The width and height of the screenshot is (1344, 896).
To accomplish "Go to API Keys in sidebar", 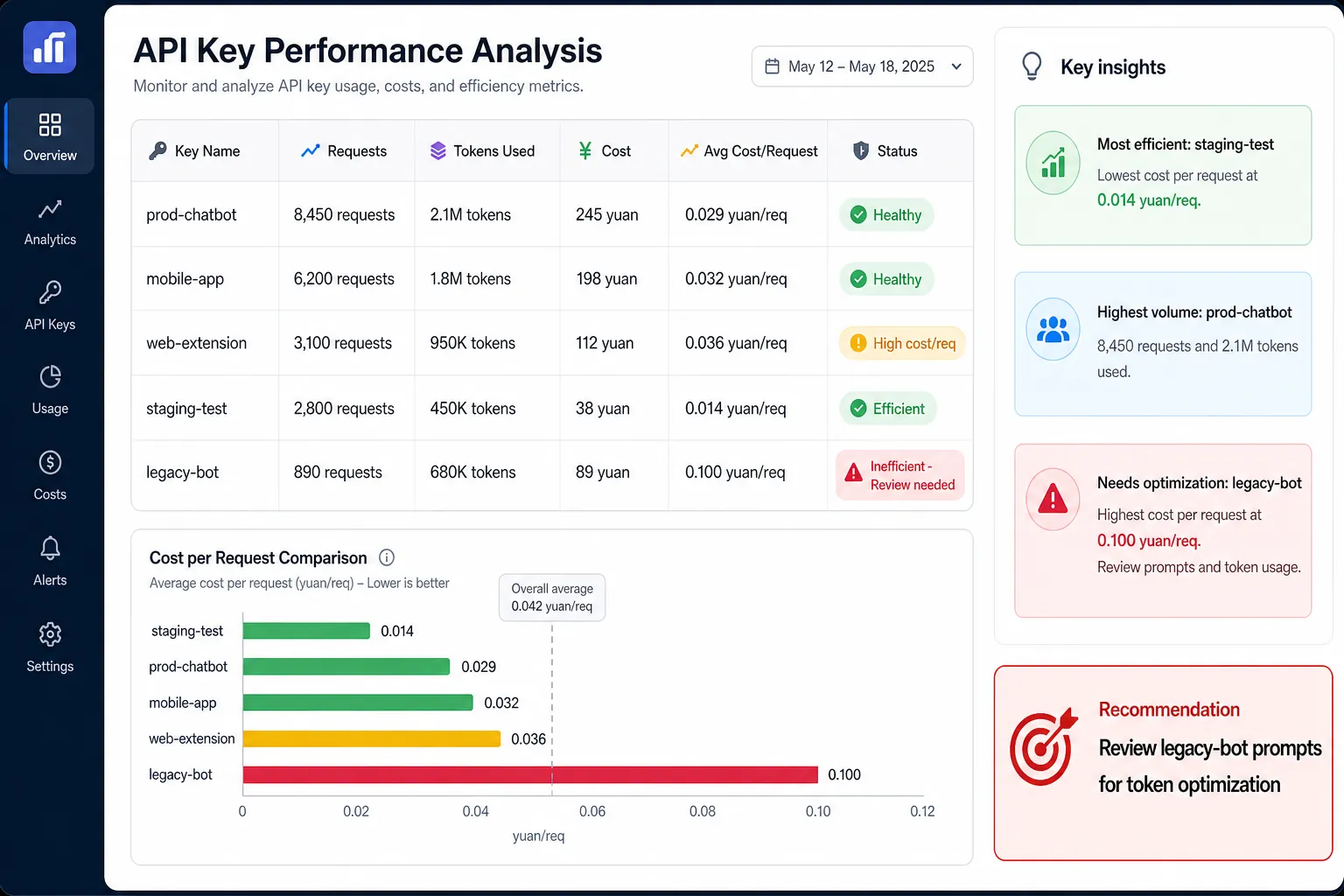I will click(50, 306).
